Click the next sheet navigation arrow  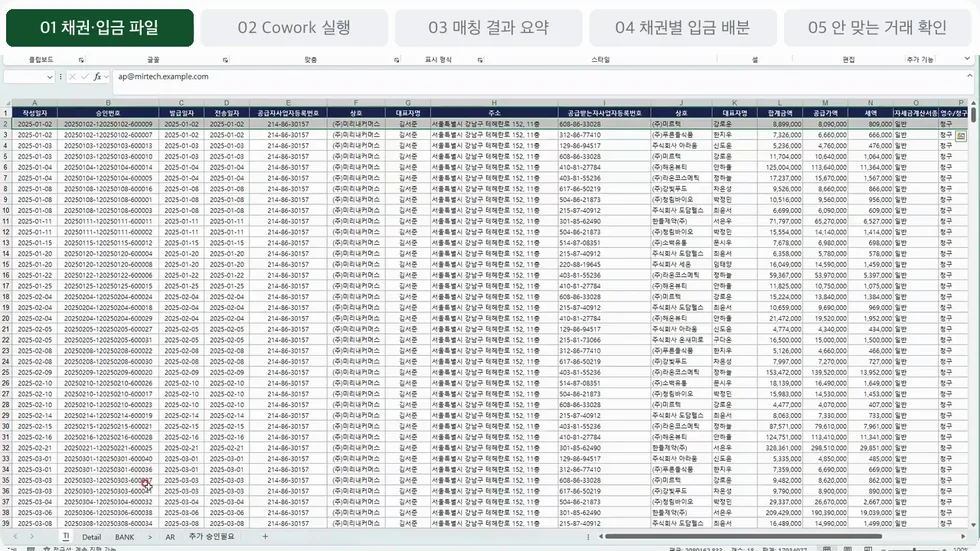tap(32, 537)
